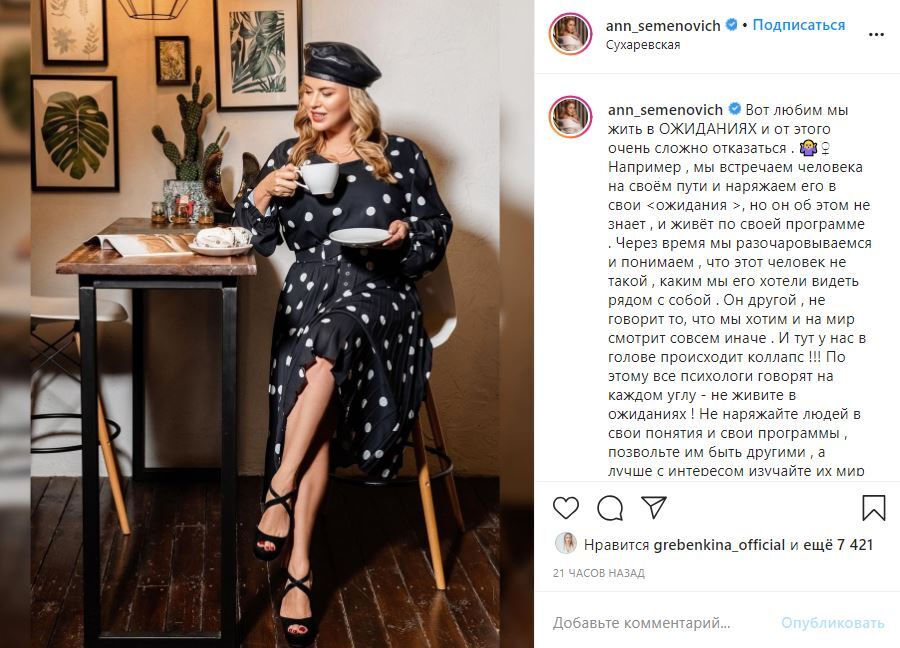Click the 21 часов назад timestamp

point(599,573)
